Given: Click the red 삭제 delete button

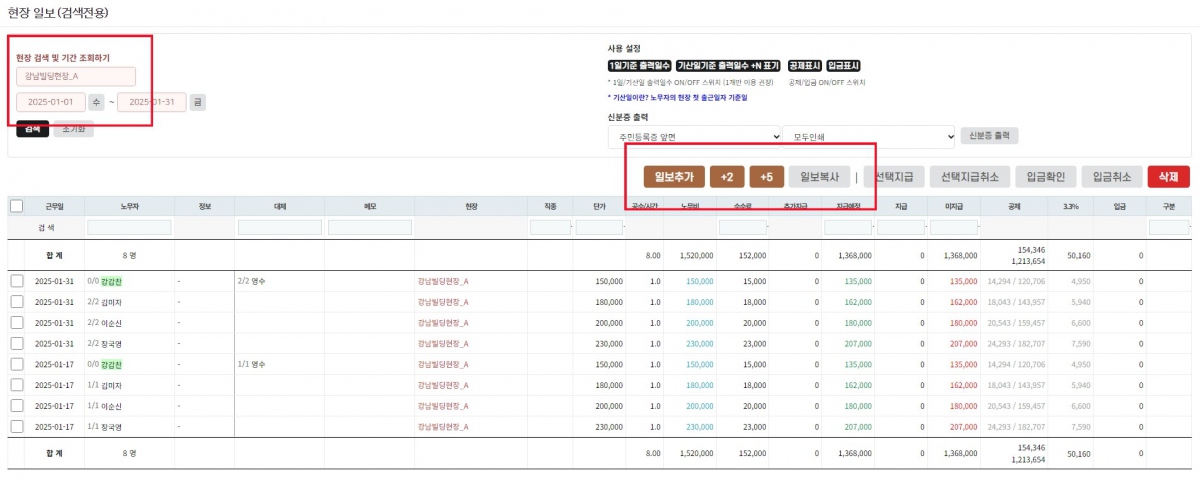Looking at the screenshot, I should pyautogui.click(x=1168, y=177).
